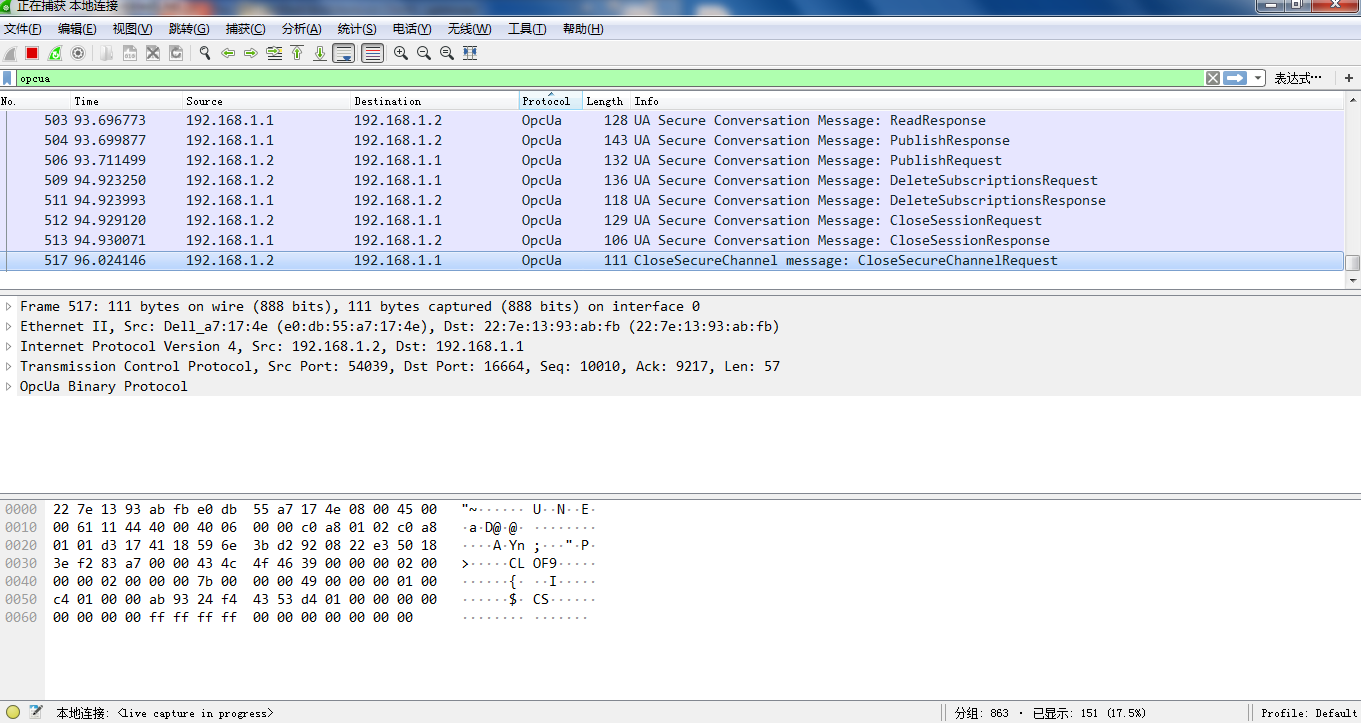Open capture file properties status icon

pos(36,713)
